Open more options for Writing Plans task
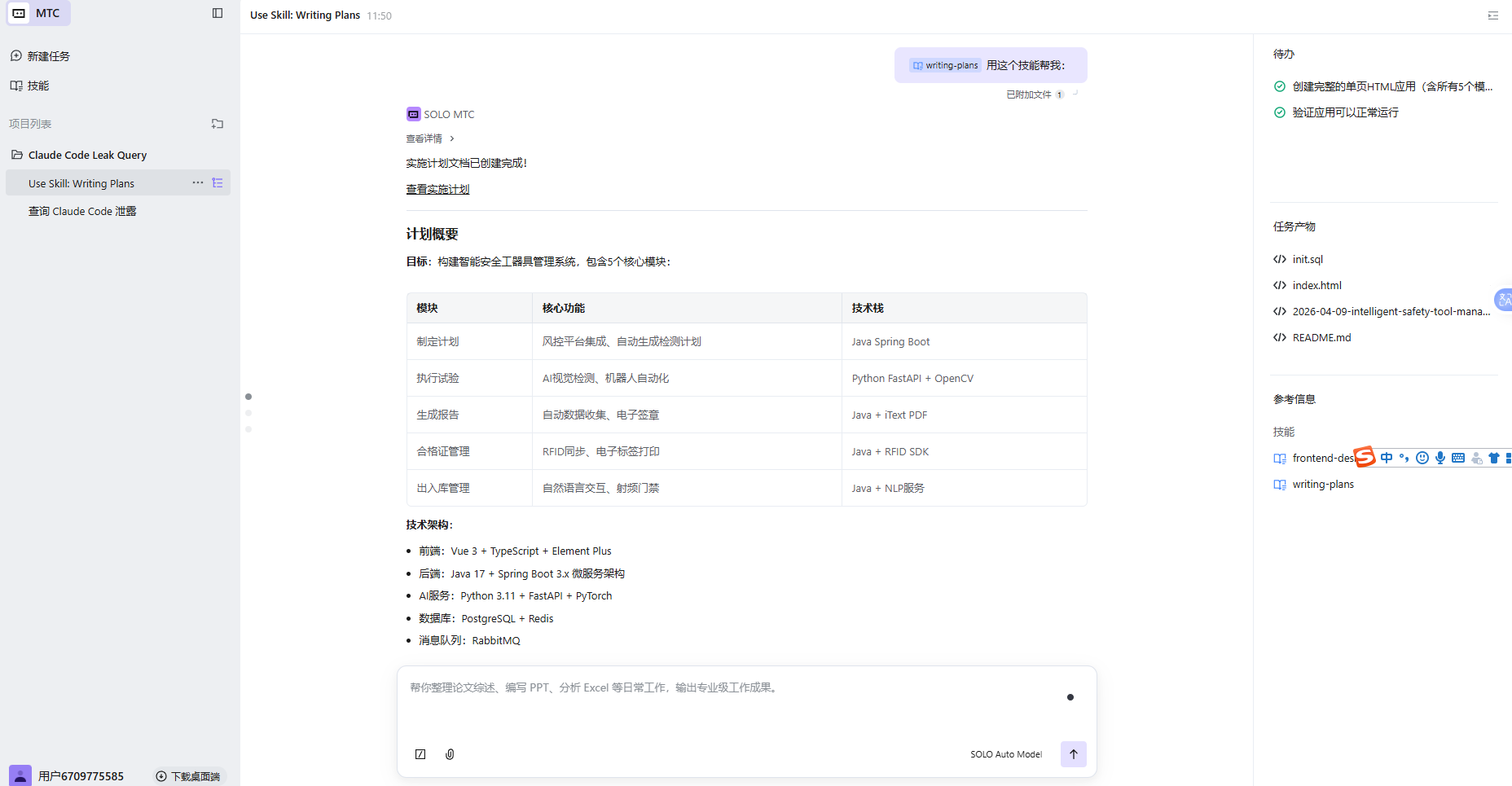 [198, 183]
